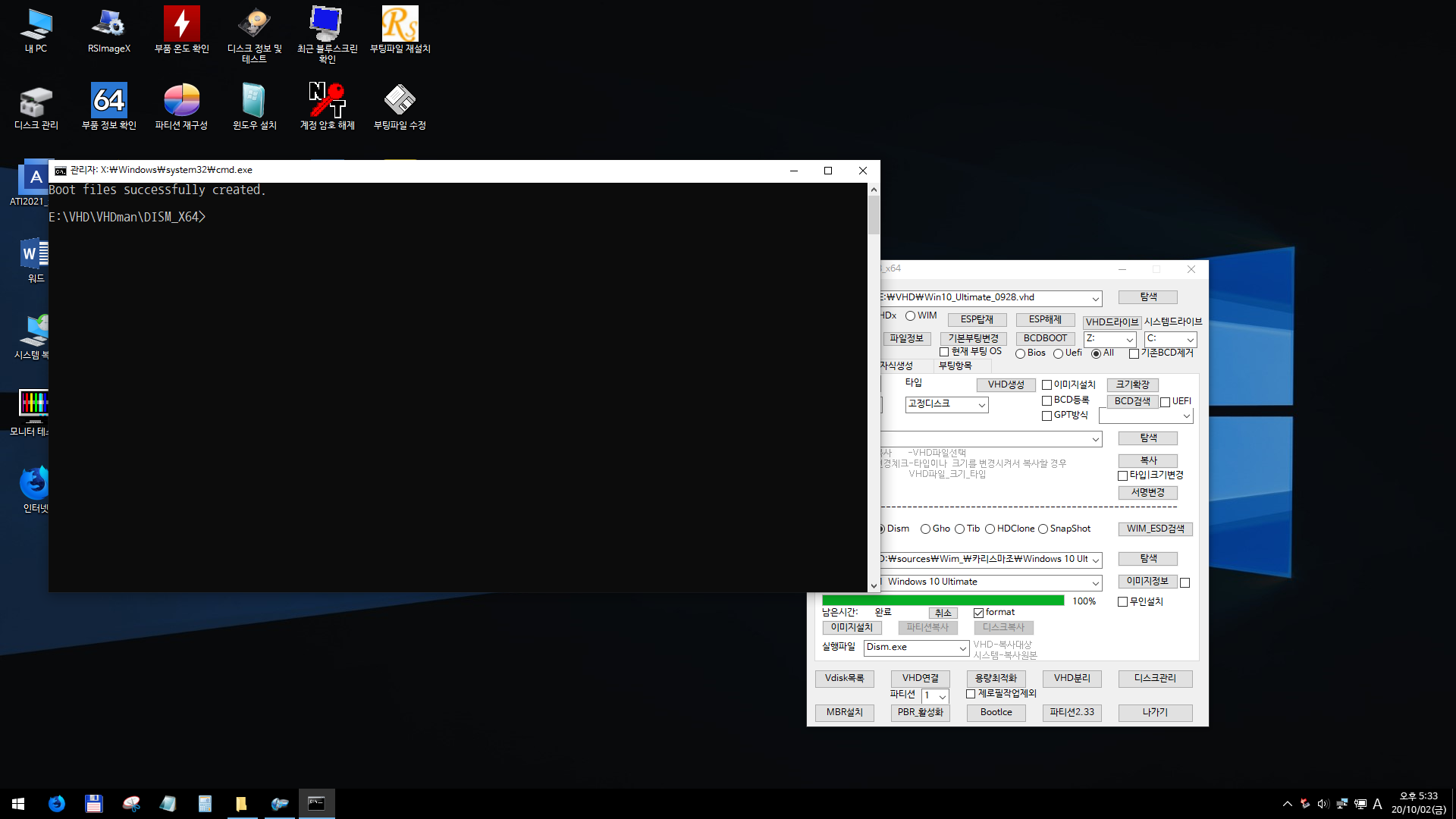1456x819 pixels.
Task: Open the Windows Start menu
Action: coord(18,804)
